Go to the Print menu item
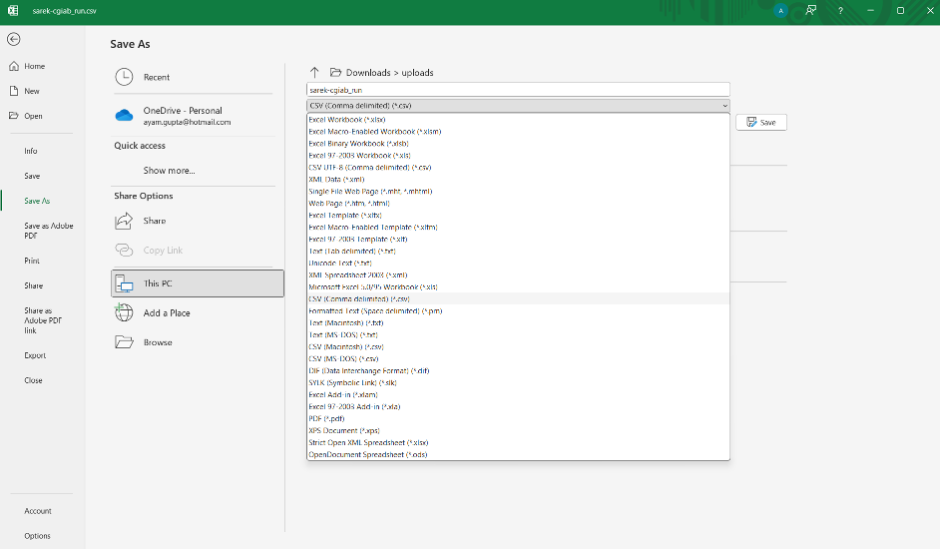Viewport: 941px width, 550px height. tap(32, 261)
